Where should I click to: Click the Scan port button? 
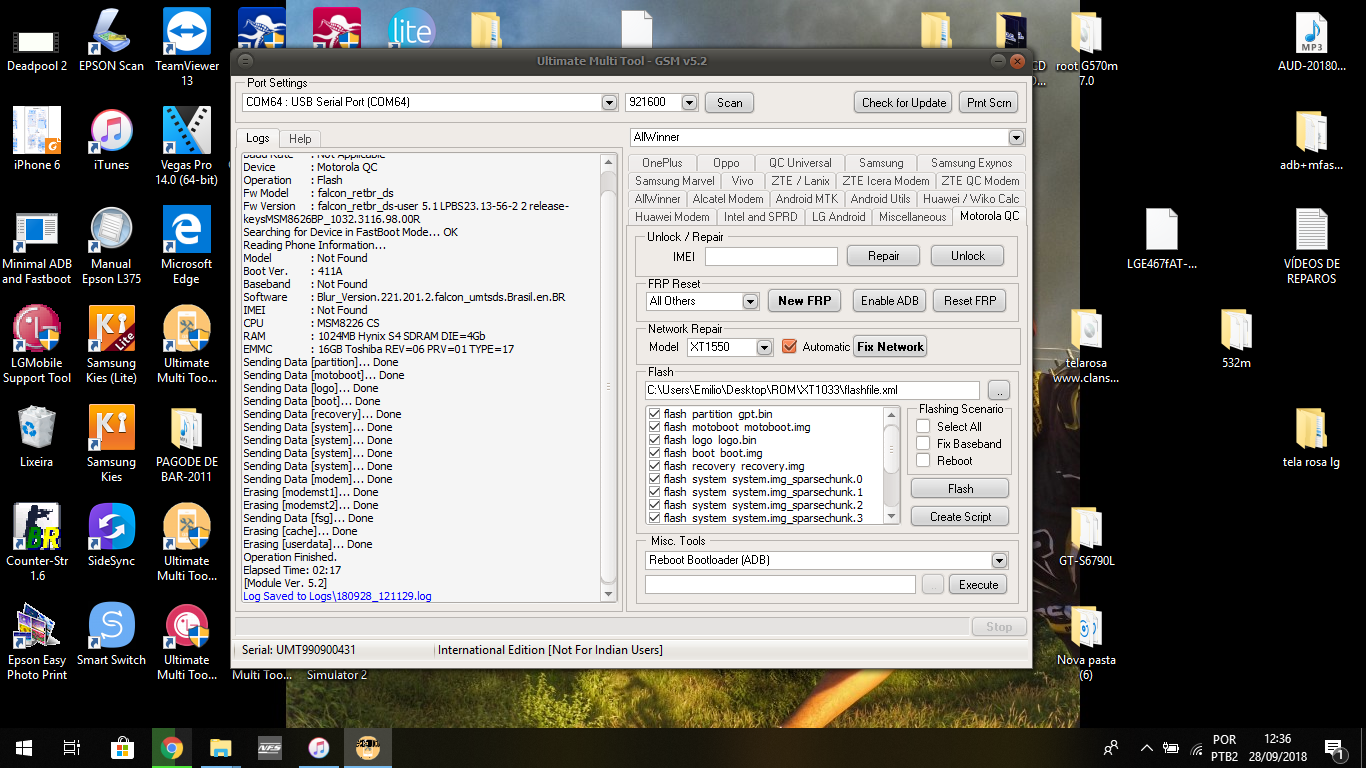730,102
